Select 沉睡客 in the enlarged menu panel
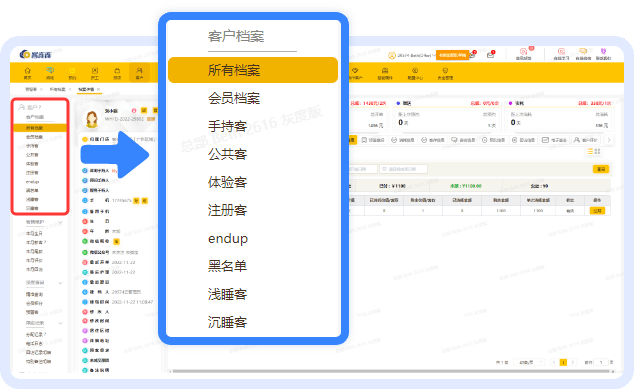 227,322
